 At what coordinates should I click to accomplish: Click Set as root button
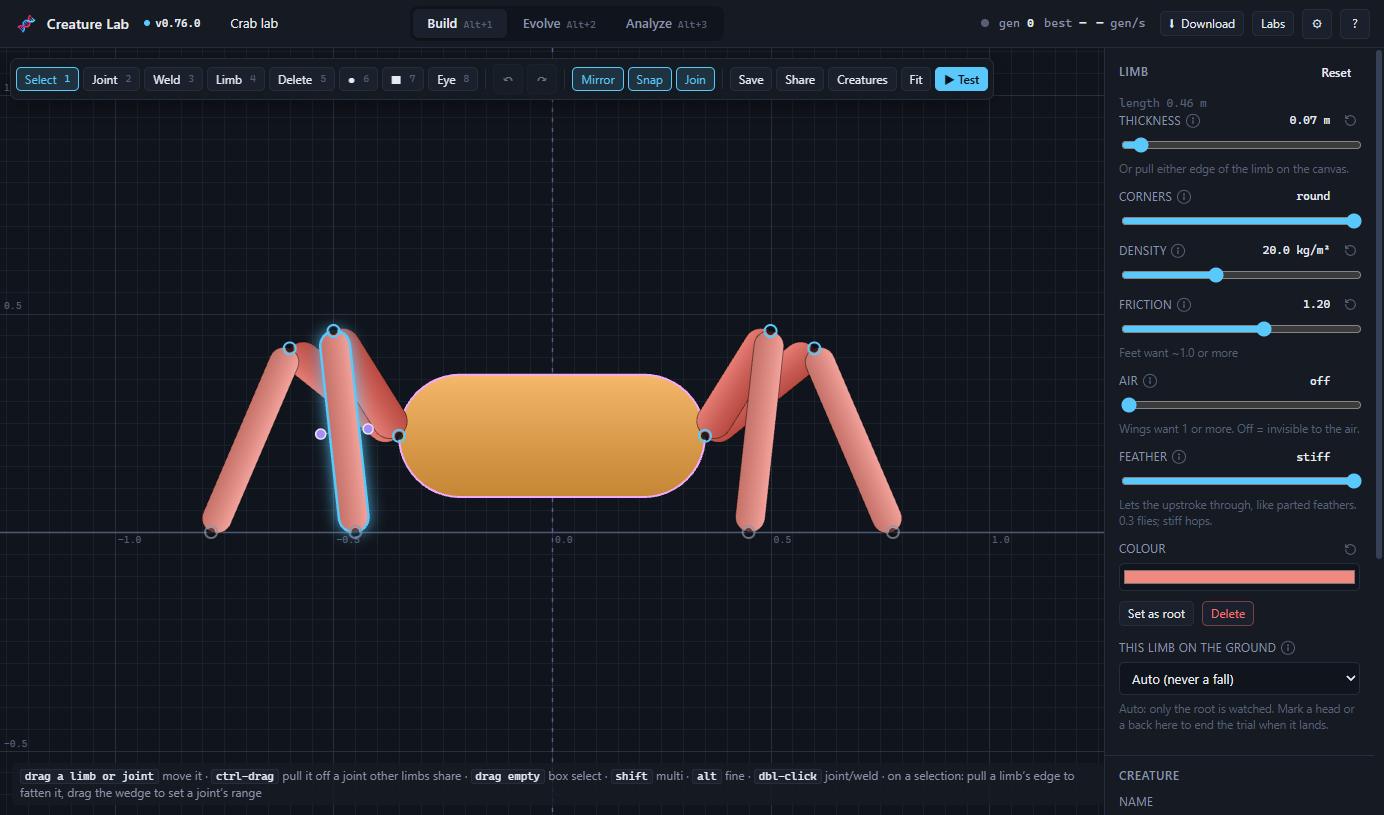pyautogui.click(x=1156, y=614)
